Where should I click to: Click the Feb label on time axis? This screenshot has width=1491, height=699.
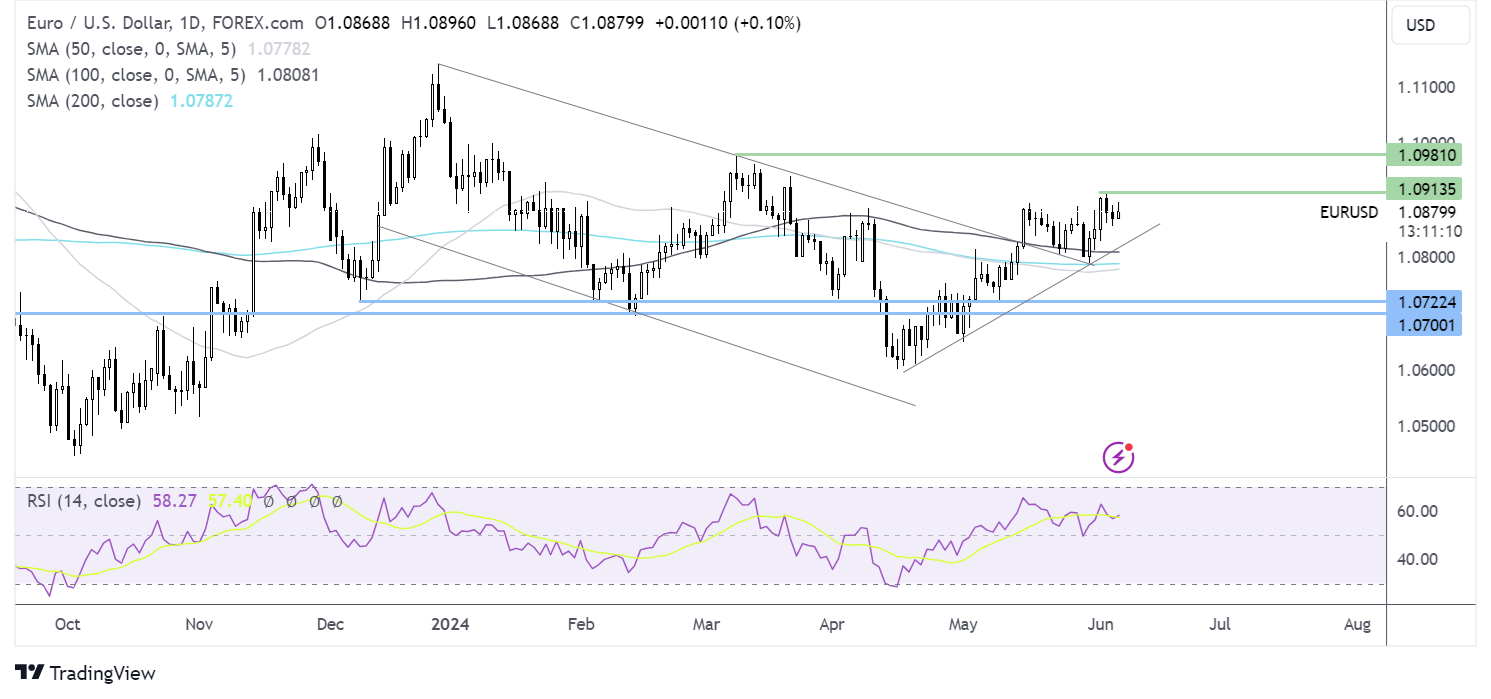pyautogui.click(x=581, y=625)
